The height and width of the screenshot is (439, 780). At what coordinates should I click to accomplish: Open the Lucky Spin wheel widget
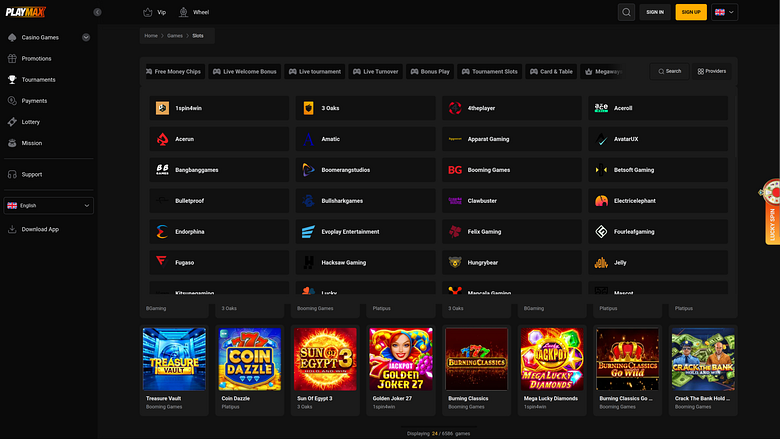(x=772, y=211)
